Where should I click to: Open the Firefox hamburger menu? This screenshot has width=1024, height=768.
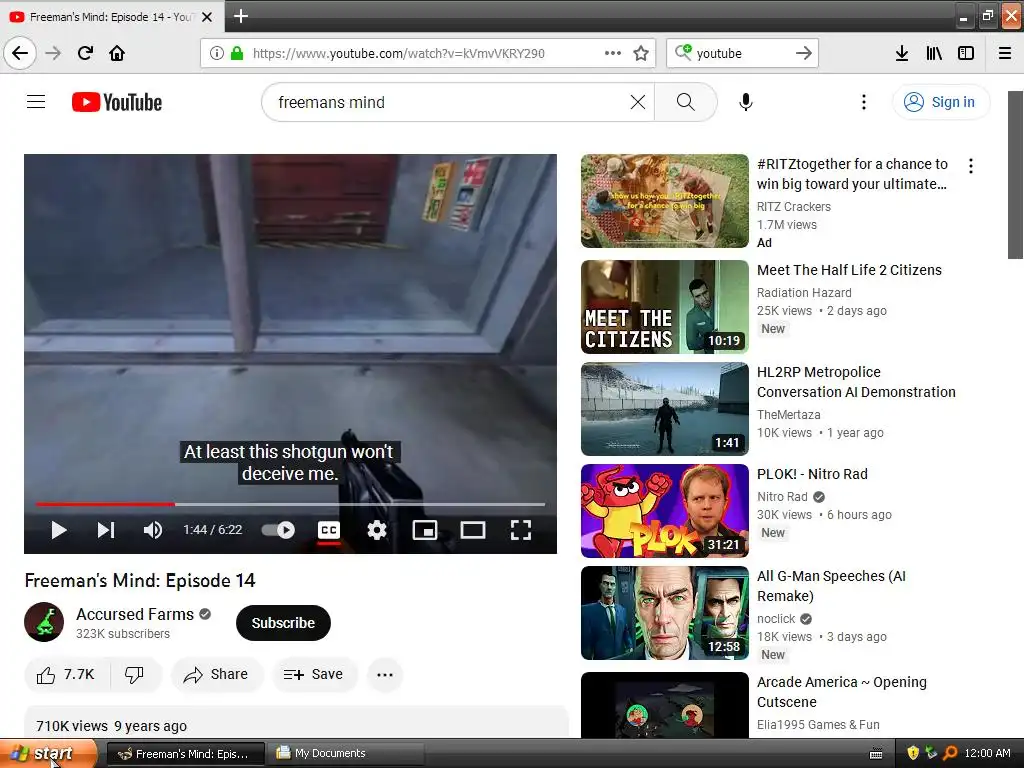pos(1005,53)
